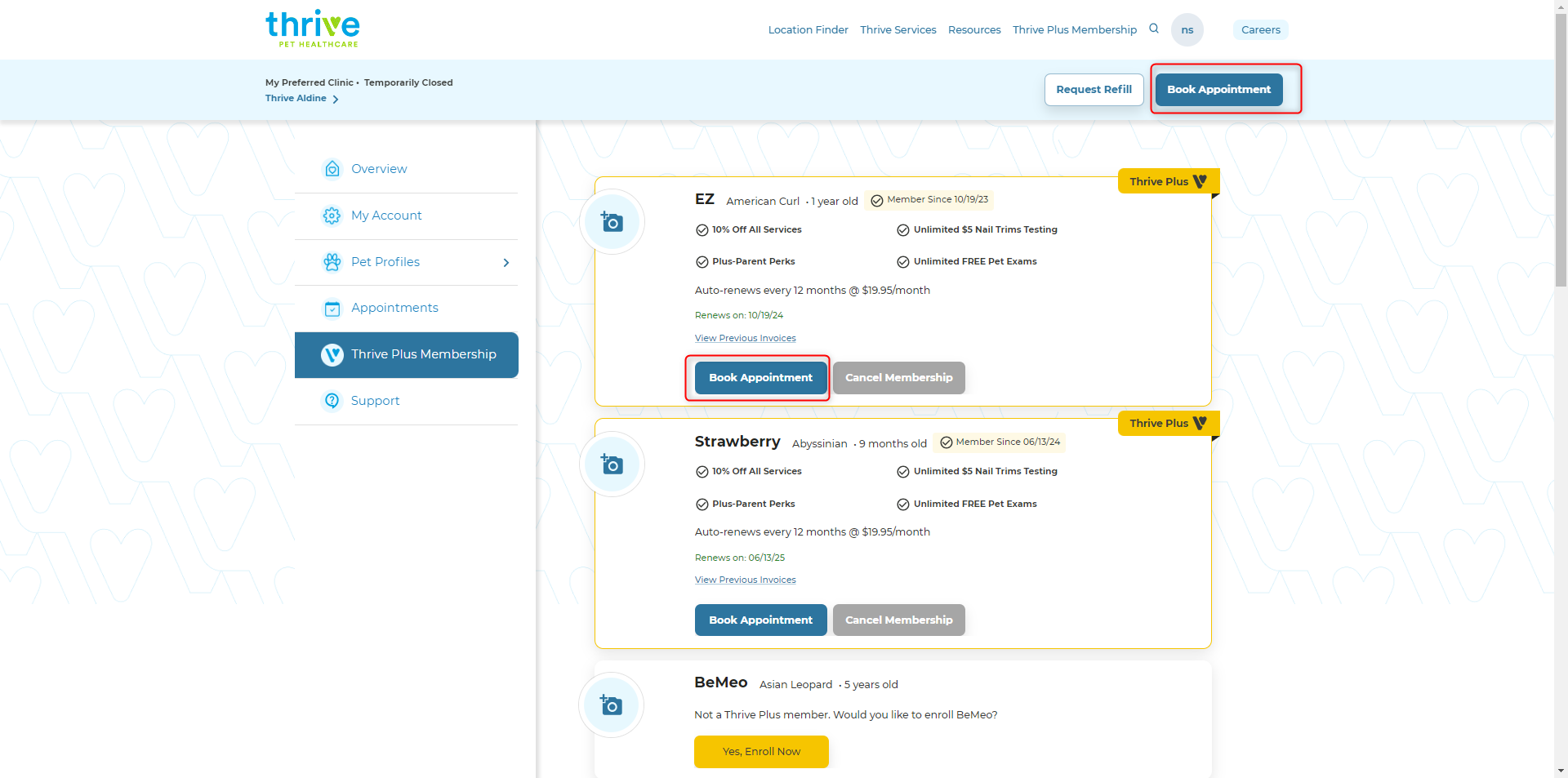Click EZ's Member Since check icon
The width and height of the screenshot is (1568, 778).
(x=877, y=201)
